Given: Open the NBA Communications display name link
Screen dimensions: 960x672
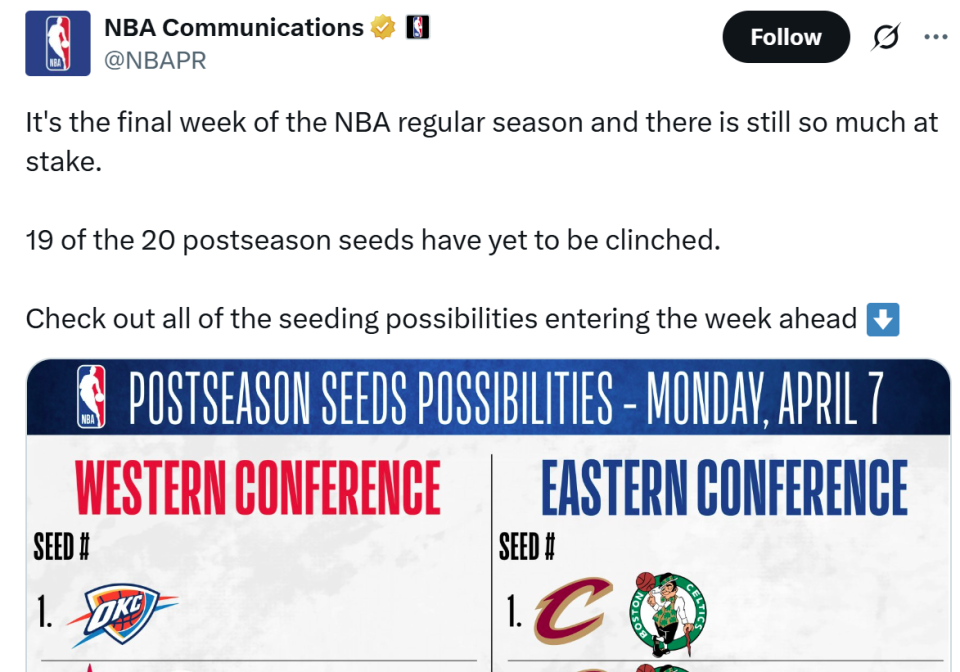Looking at the screenshot, I should tap(234, 28).
